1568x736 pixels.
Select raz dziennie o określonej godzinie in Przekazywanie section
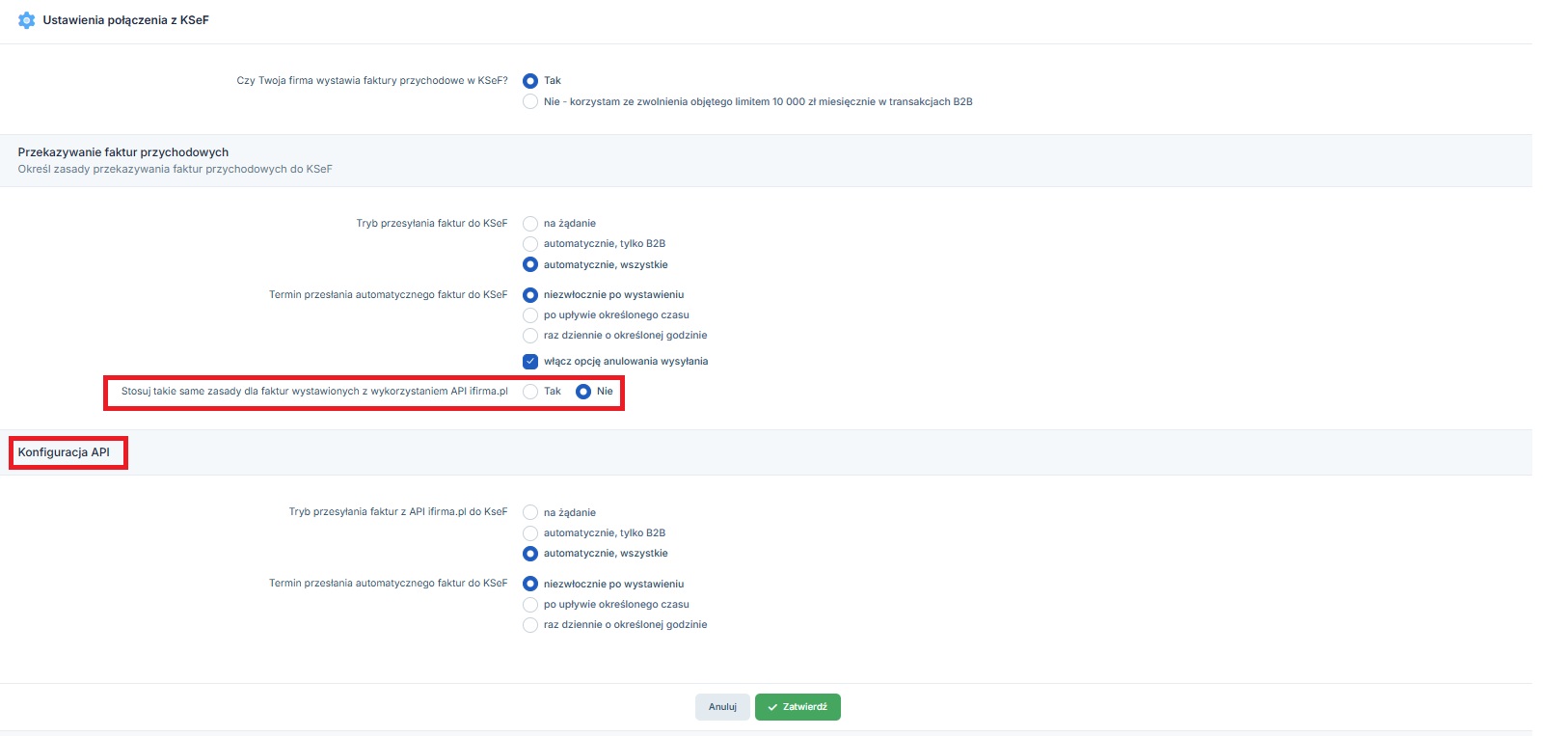[530, 336]
